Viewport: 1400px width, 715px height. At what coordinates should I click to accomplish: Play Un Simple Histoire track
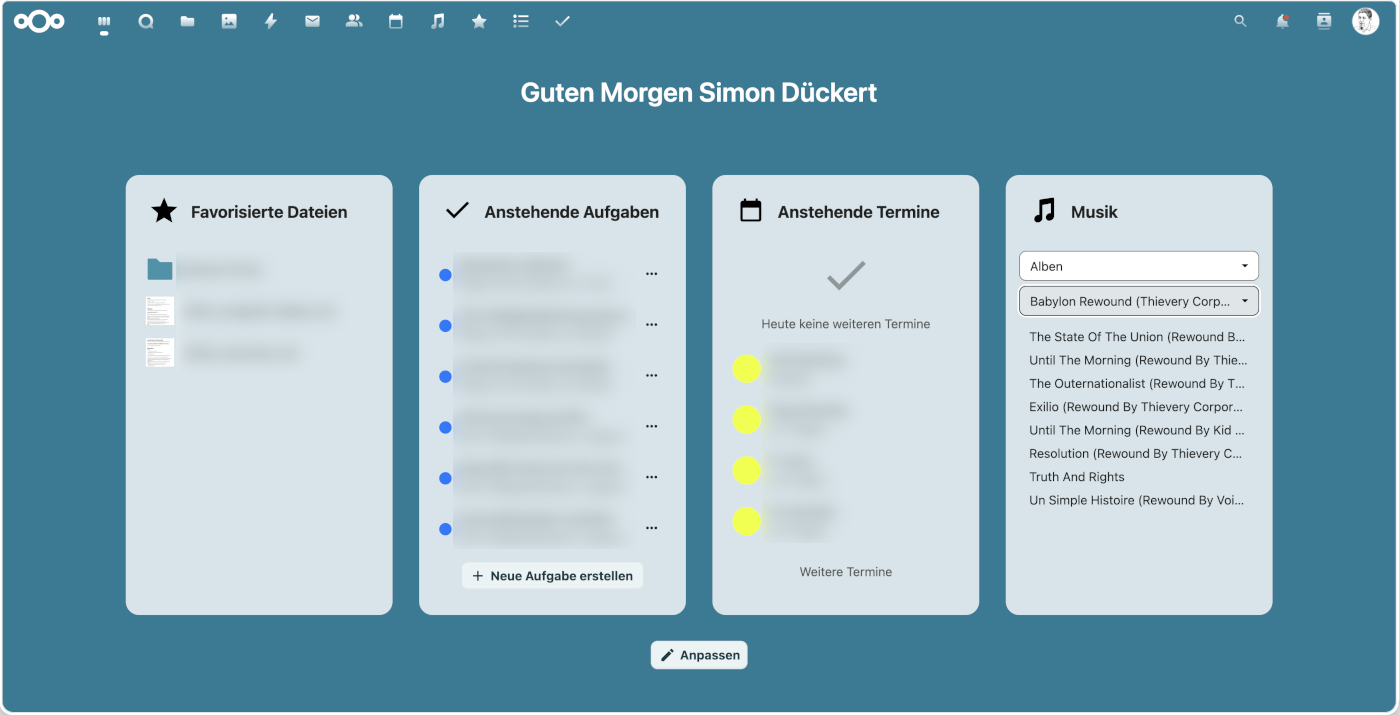pos(1139,500)
